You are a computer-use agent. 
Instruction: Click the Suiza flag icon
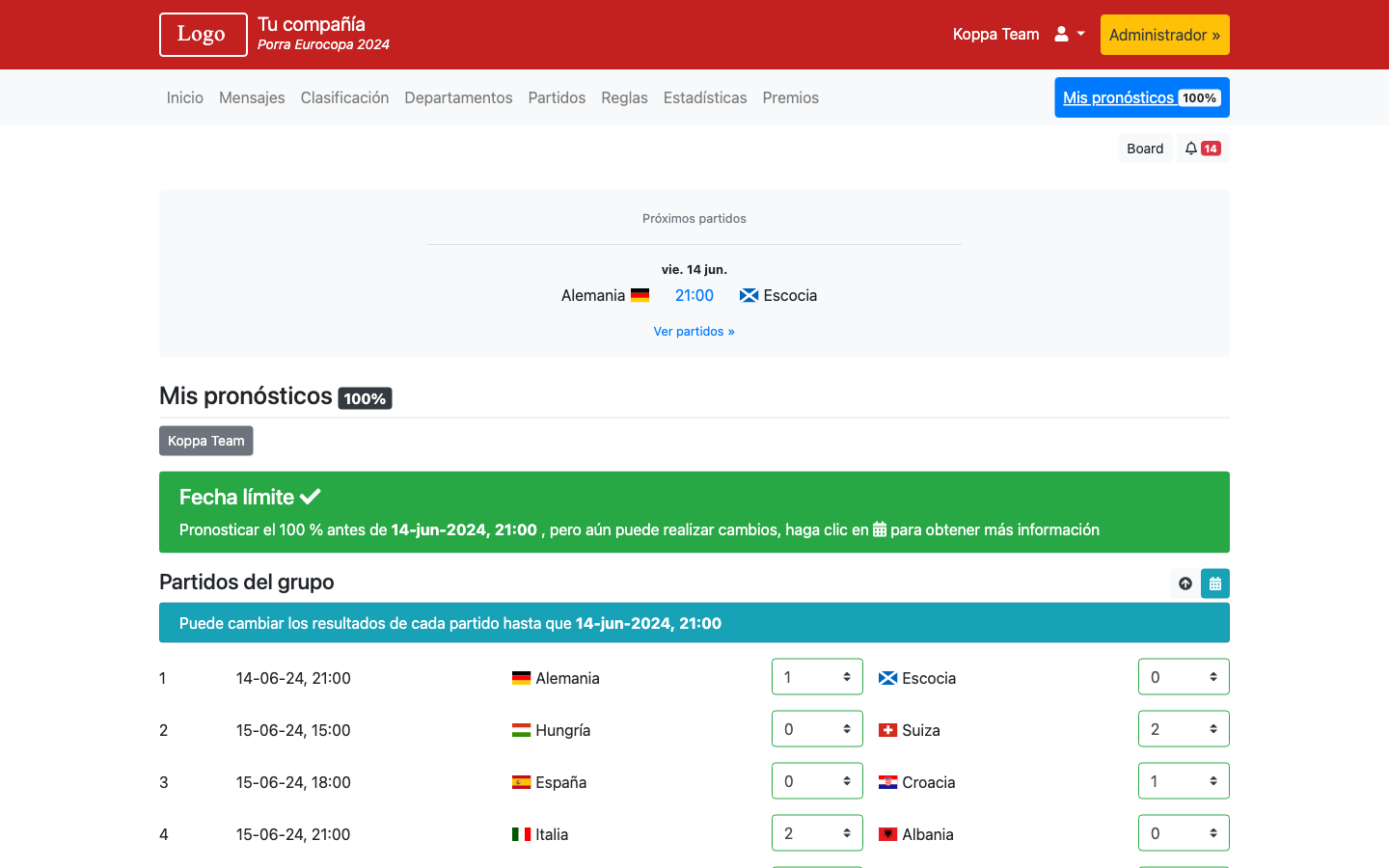pyautogui.click(x=887, y=730)
